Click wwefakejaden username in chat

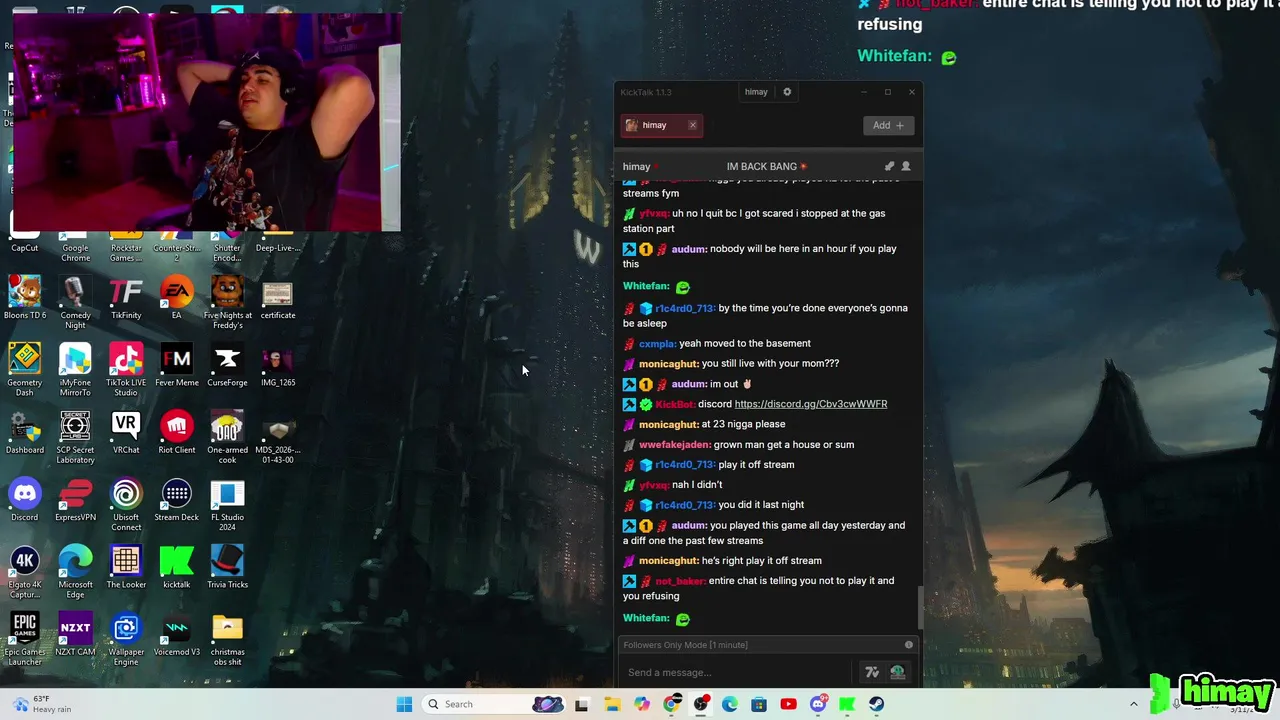(x=675, y=444)
